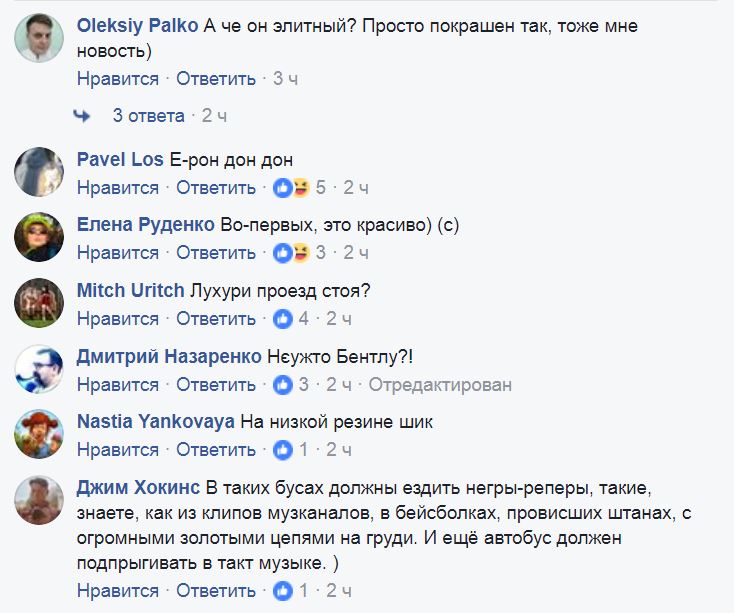This screenshot has width=734, height=613.
Task: Click like reaction icon on Pavel Los comment
Action: (x=283, y=187)
